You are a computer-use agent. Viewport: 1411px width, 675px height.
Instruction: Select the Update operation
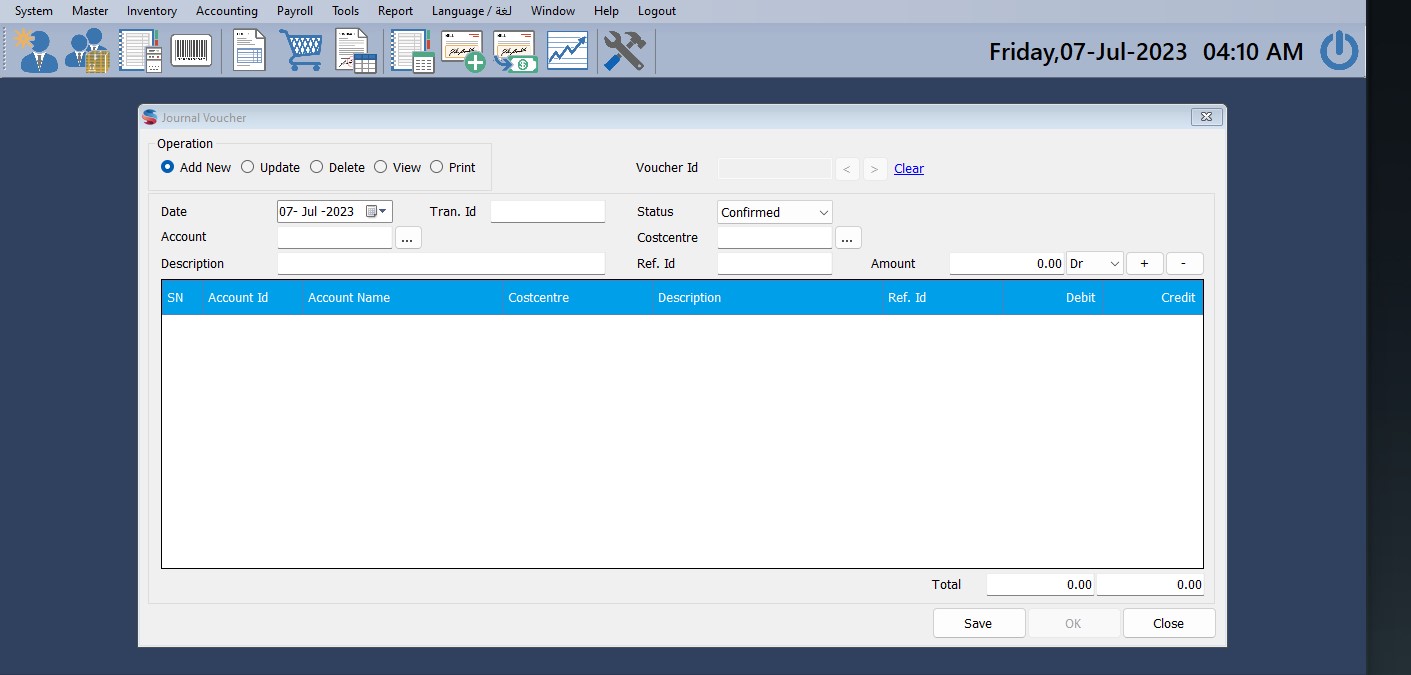270,167
